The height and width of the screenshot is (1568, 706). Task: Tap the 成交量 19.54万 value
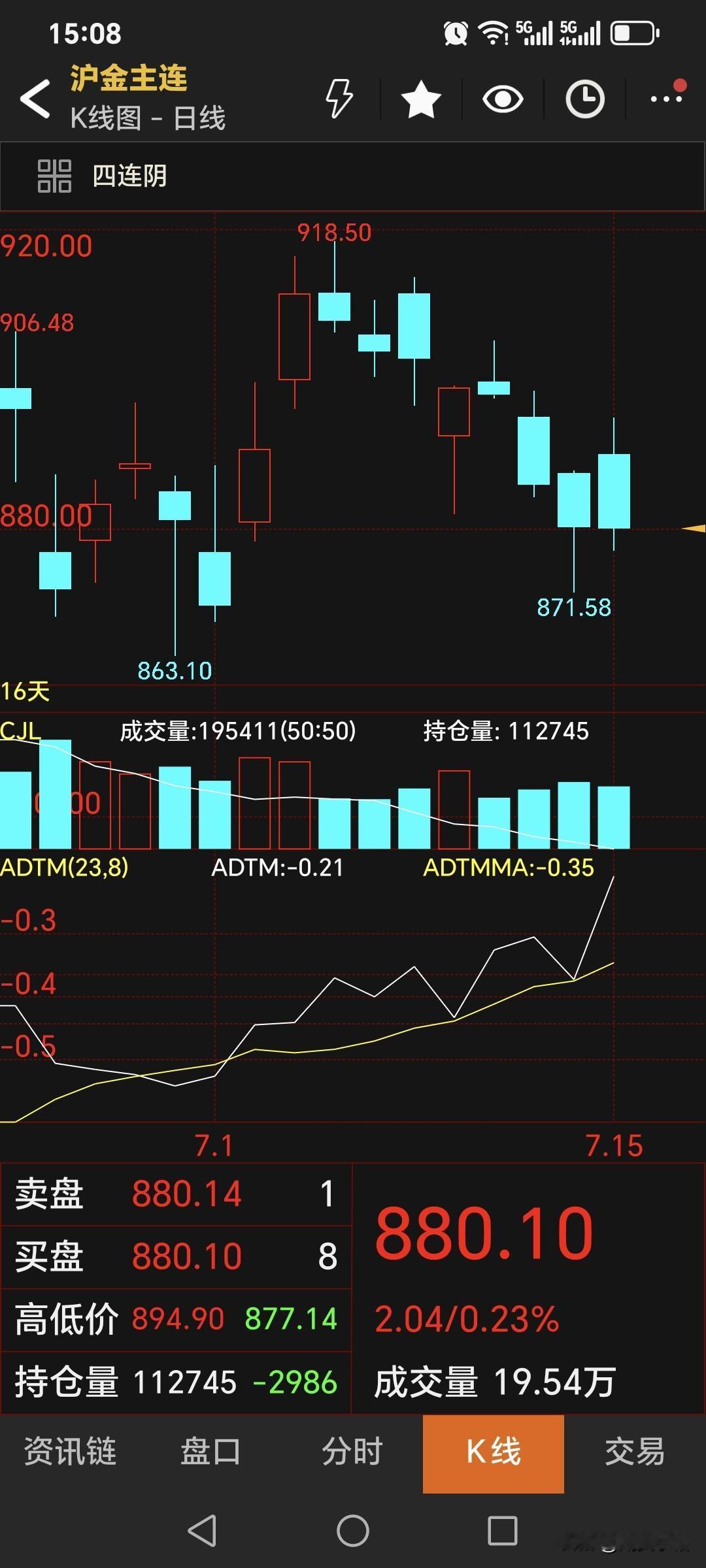click(x=495, y=1382)
